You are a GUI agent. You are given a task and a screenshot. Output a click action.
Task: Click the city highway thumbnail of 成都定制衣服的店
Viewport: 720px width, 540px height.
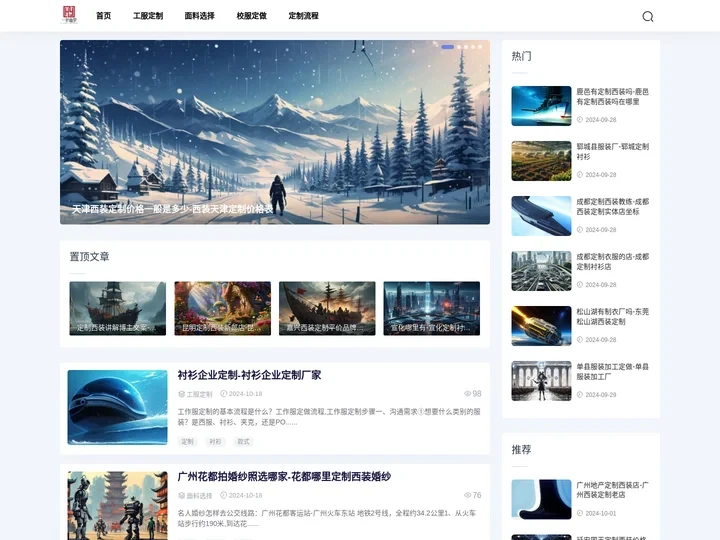(x=541, y=271)
